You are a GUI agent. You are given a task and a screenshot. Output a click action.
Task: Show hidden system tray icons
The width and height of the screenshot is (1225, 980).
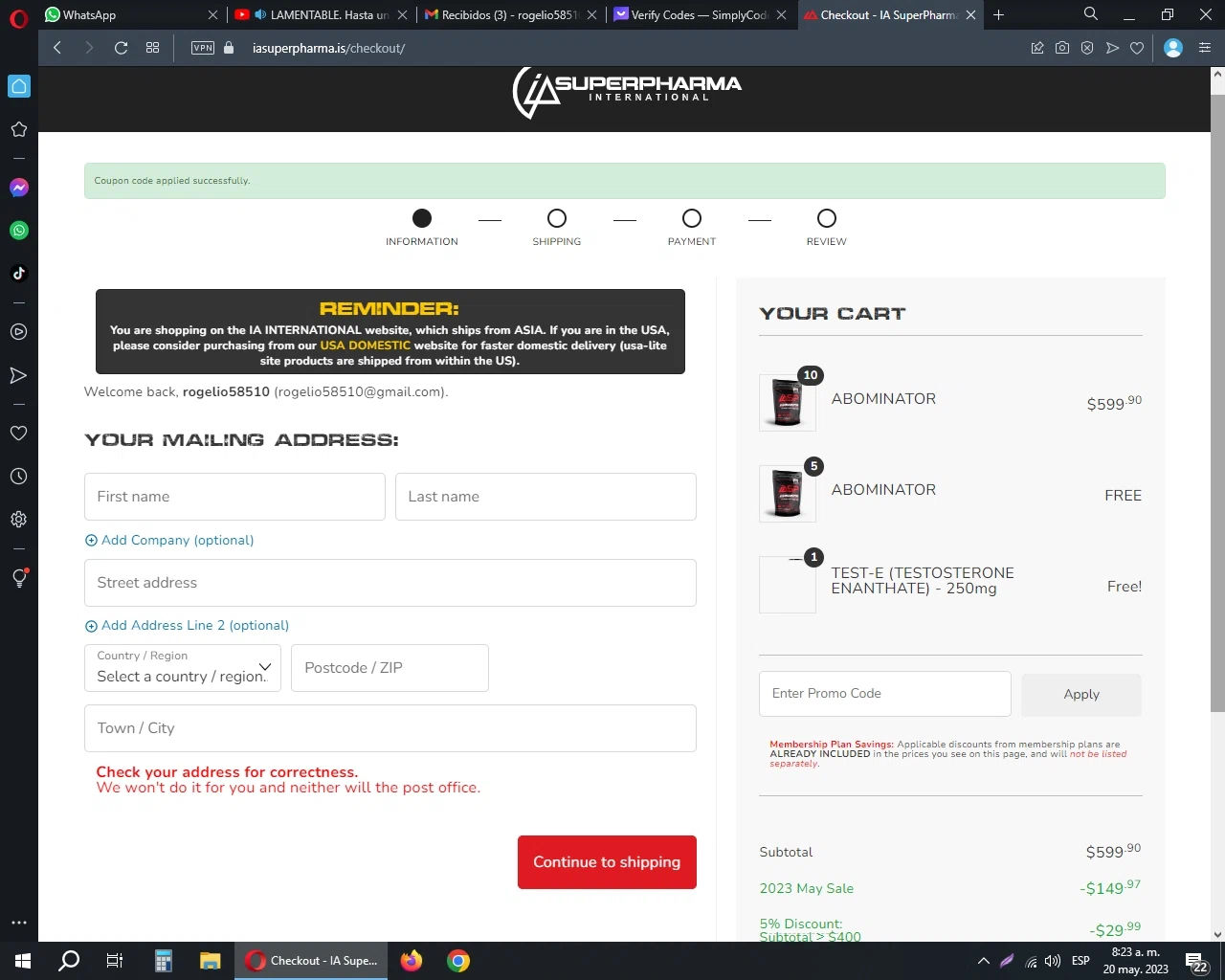pyautogui.click(x=983, y=961)
